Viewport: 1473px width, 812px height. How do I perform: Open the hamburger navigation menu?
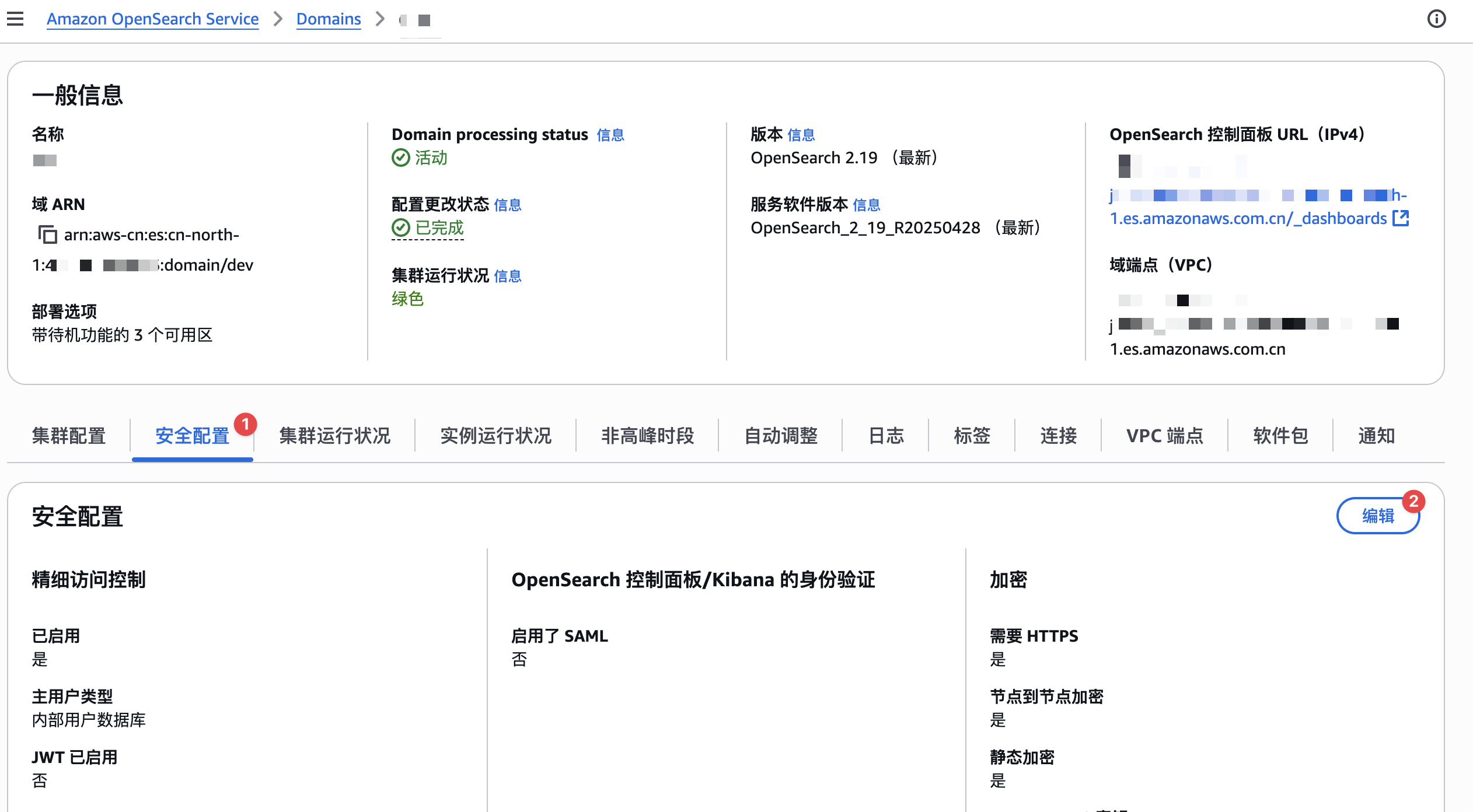coord(15,19)
